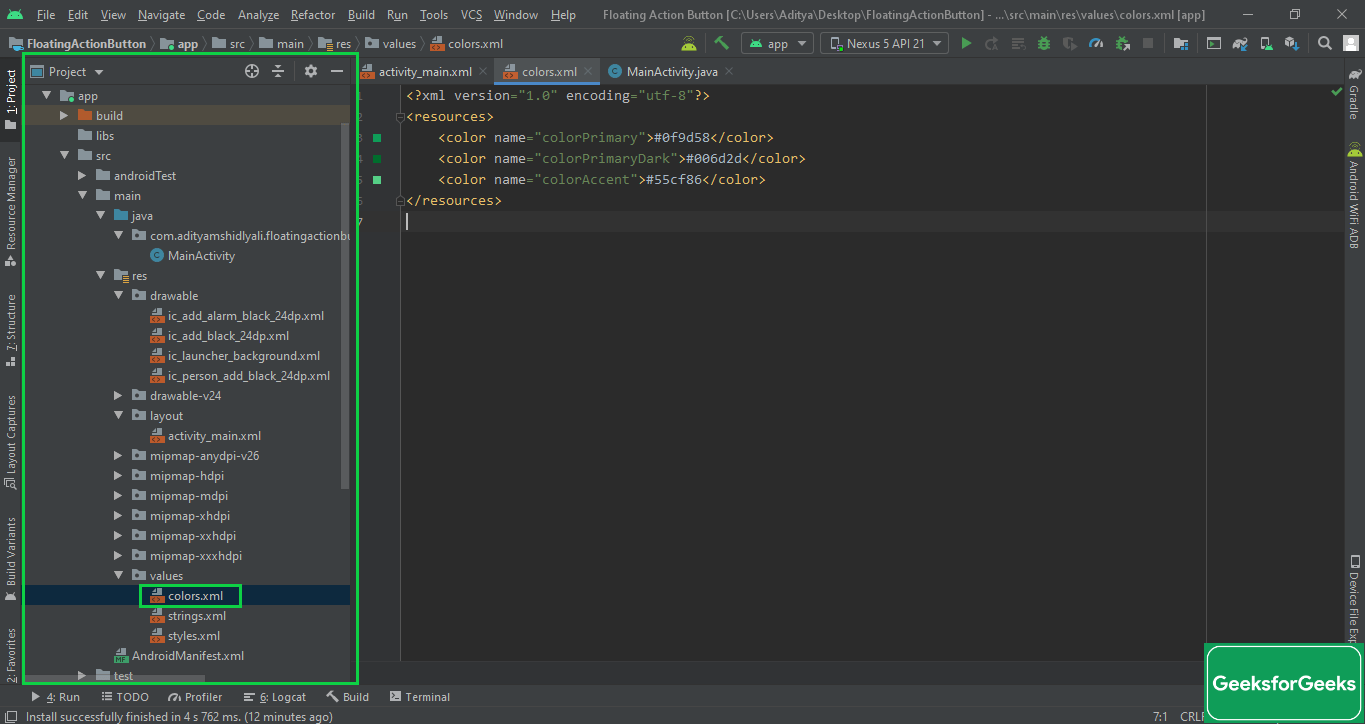This screenshot has height=724, width=1366.
Task: Click the Collapse All icon in Project panel
Action: (x=278, y=71)
